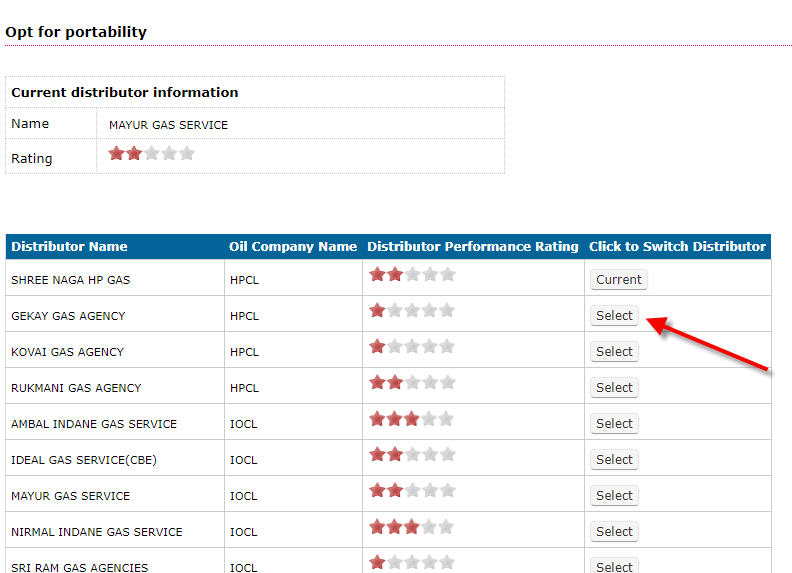
Task: Click Select for SRI RAM GAS AGENCIES
Action: [x=614, y=566]
